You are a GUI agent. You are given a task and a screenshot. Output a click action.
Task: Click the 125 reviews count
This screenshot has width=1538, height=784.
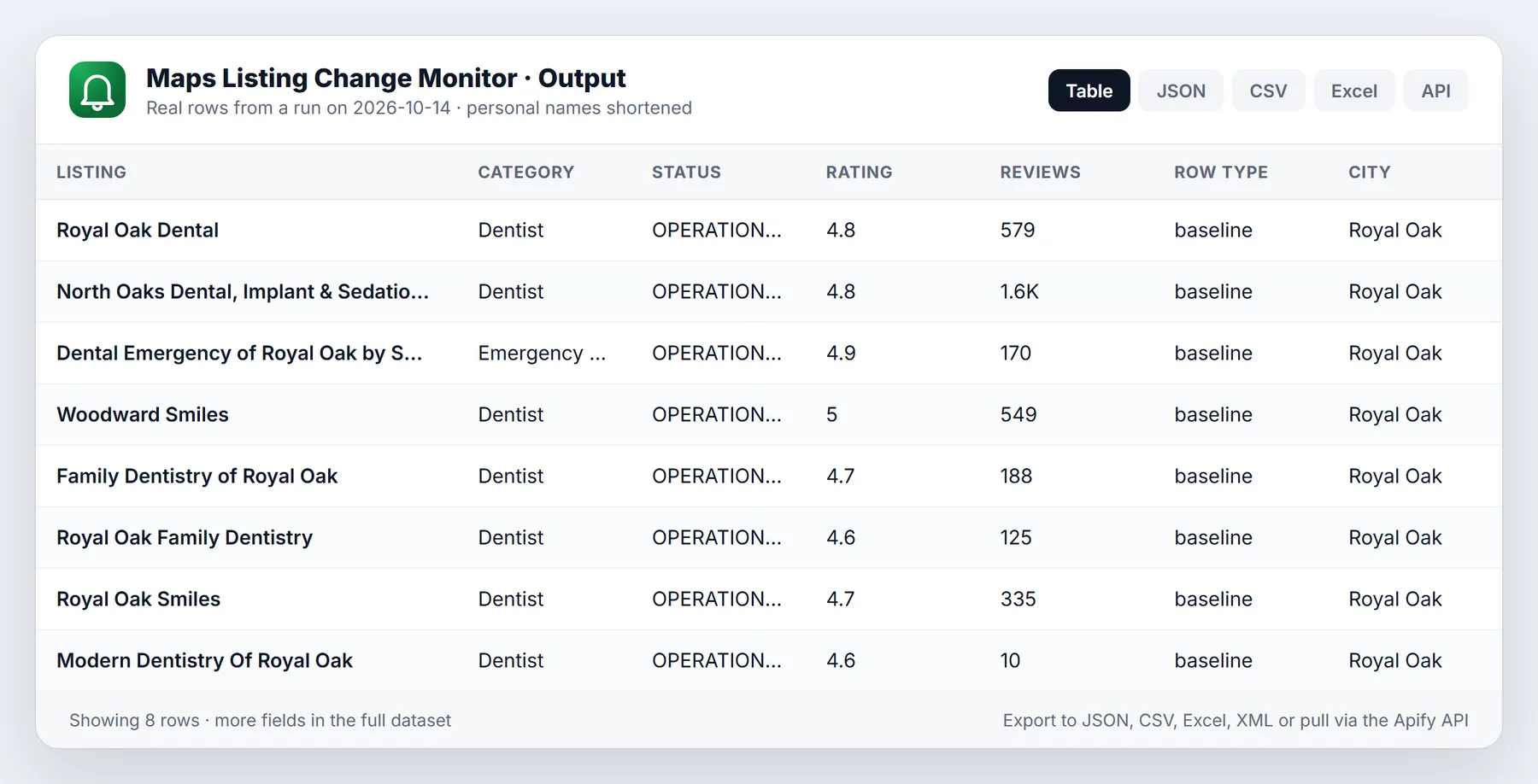click(1016, 538)
